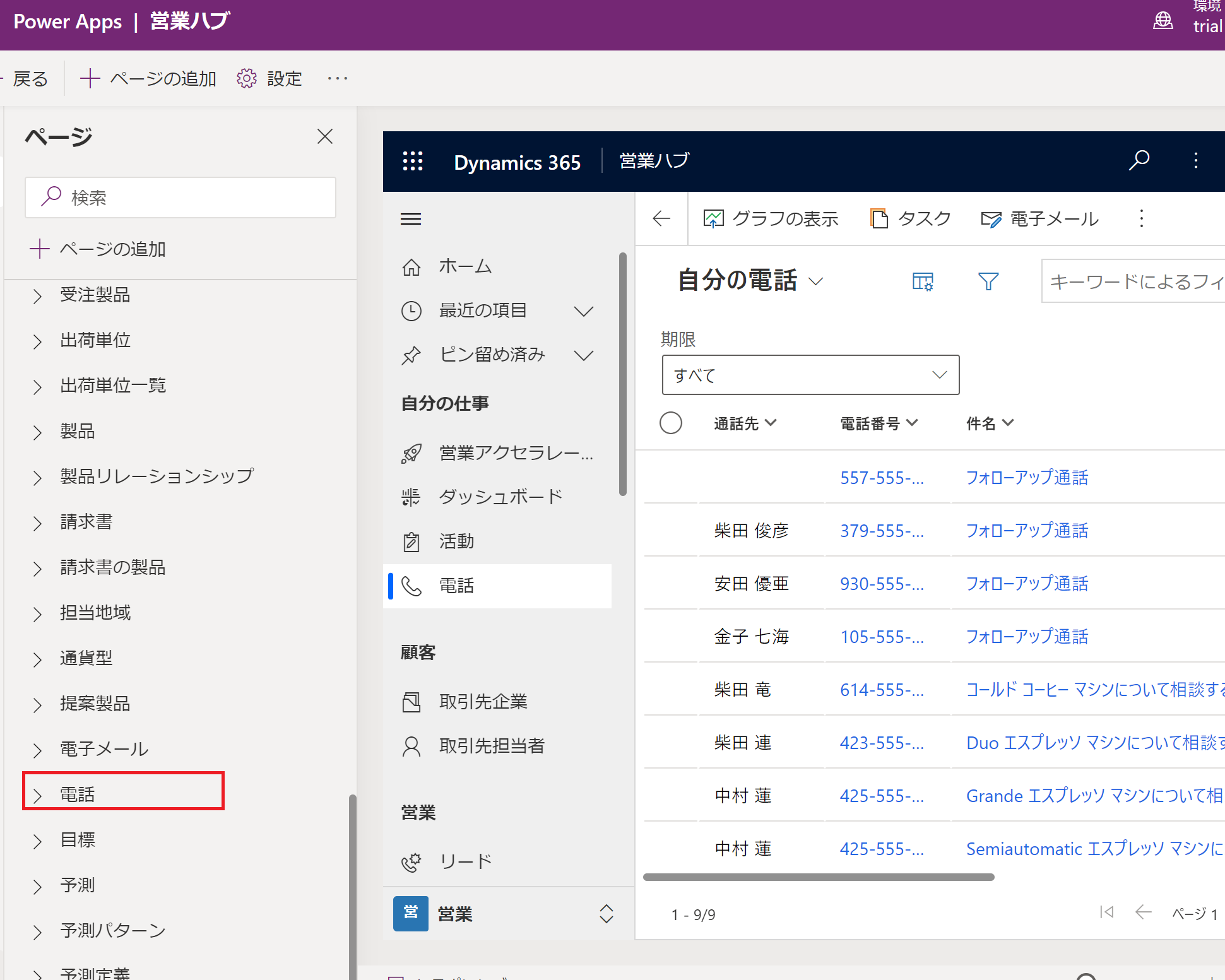Open ダッシュボード nav item
The width and height of the screenshot is (1225, 980).
482,497
